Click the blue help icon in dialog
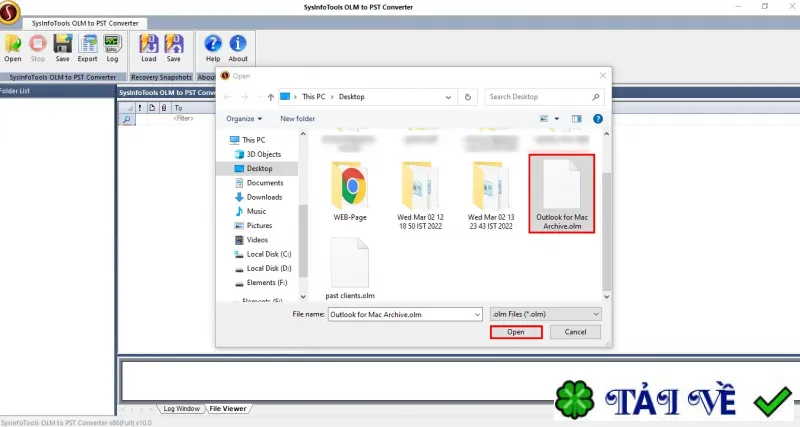 598,119
